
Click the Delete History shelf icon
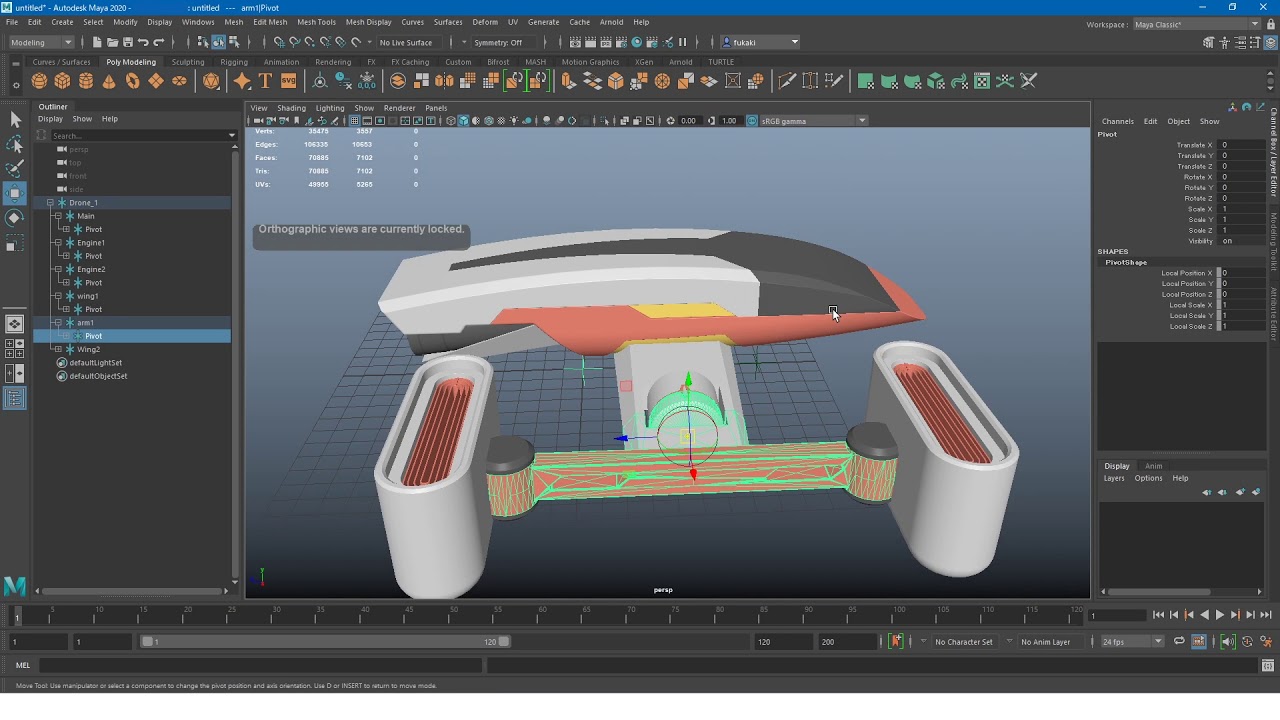coord(343,81)
